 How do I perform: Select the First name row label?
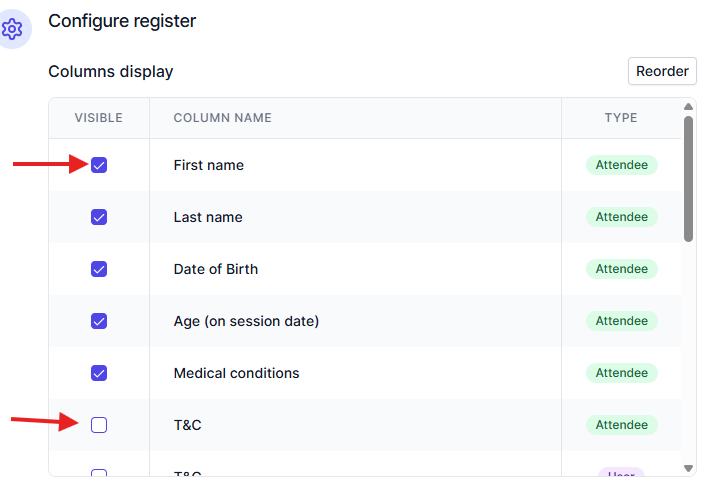[208, 165]
